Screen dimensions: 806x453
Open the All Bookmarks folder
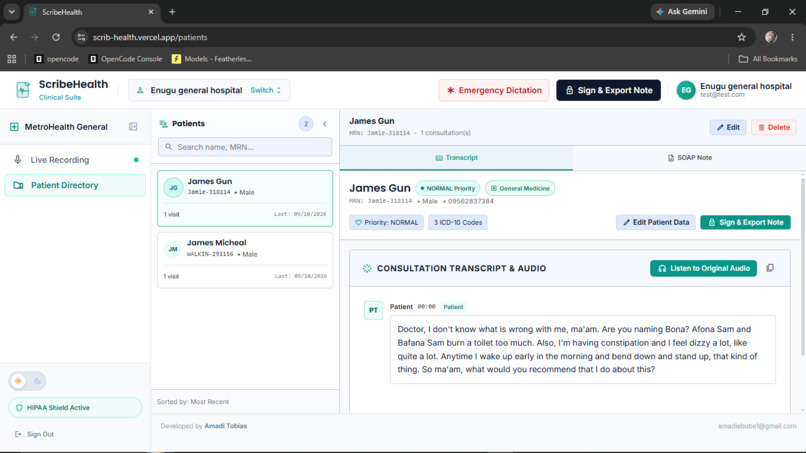point(767,59)
